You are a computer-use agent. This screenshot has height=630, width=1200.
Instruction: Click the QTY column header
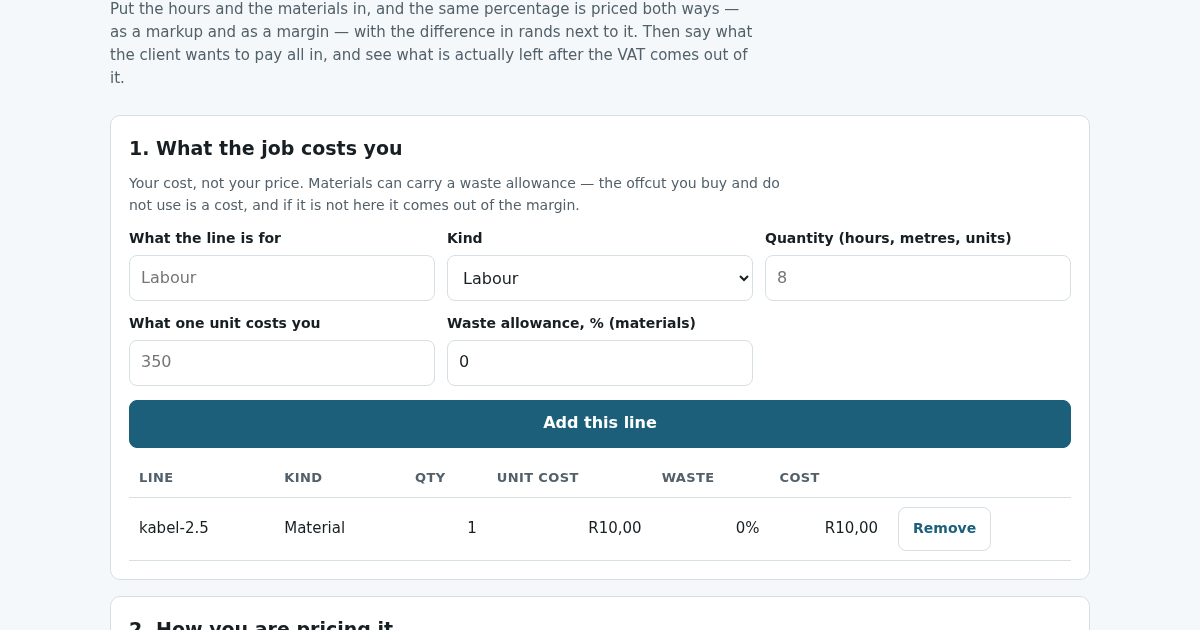click(x=430, y=478)
